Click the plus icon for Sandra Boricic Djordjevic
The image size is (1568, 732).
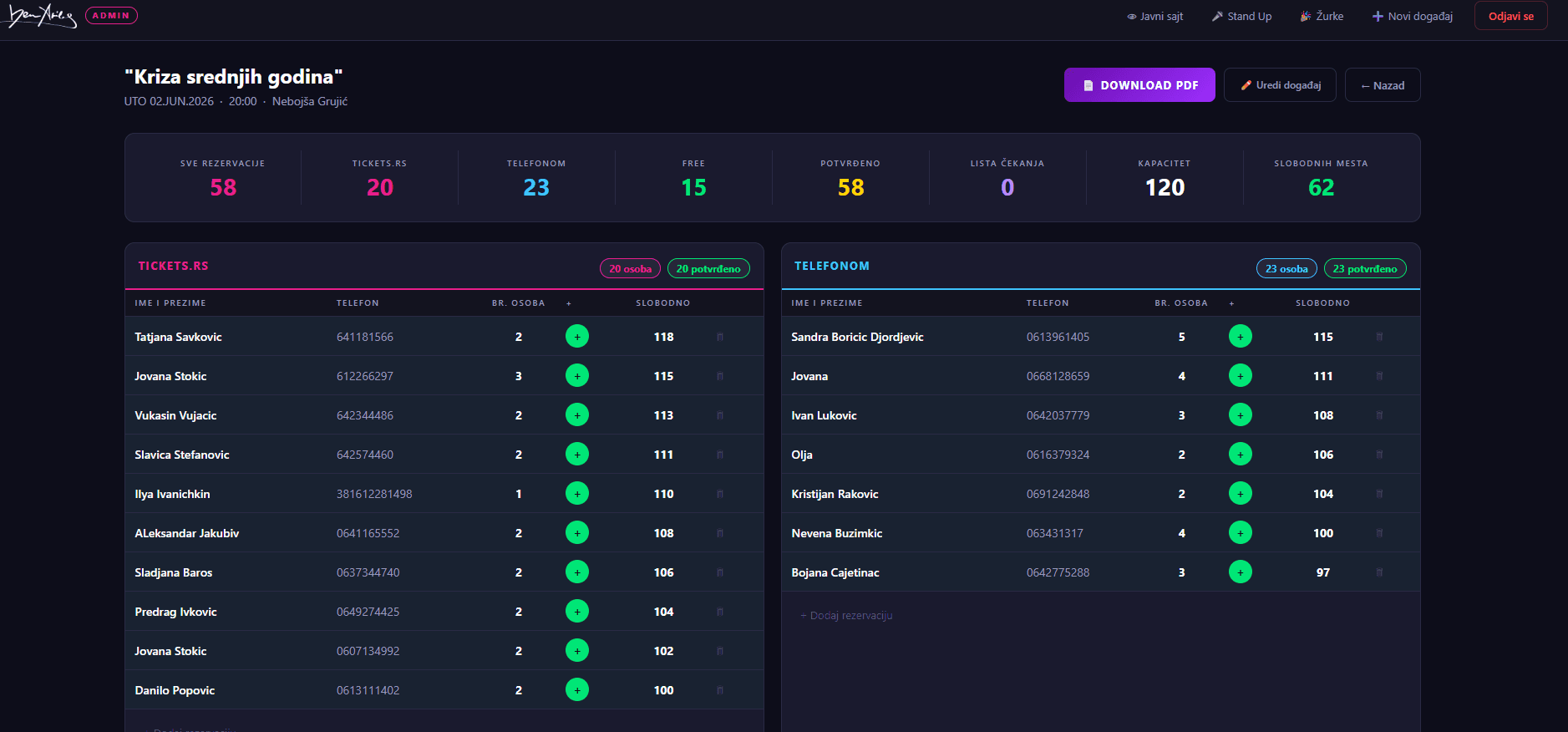pos(1241,336)
